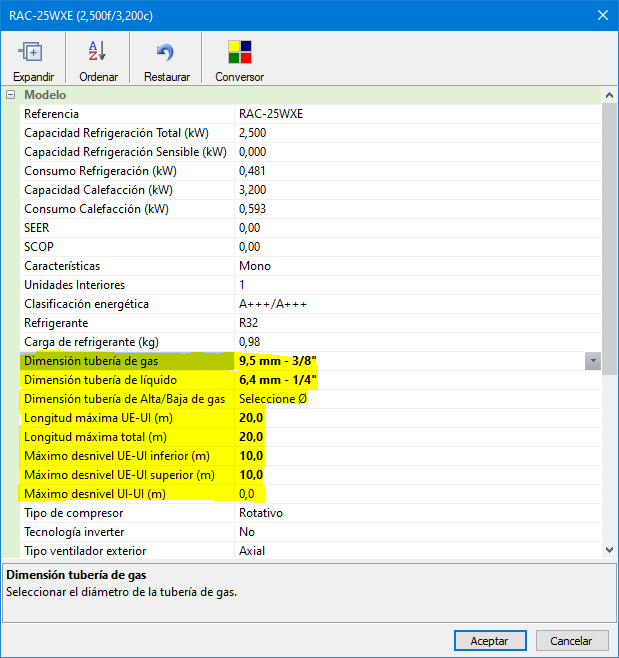
Task: Collapse the Modelo section
Action: 10,95
